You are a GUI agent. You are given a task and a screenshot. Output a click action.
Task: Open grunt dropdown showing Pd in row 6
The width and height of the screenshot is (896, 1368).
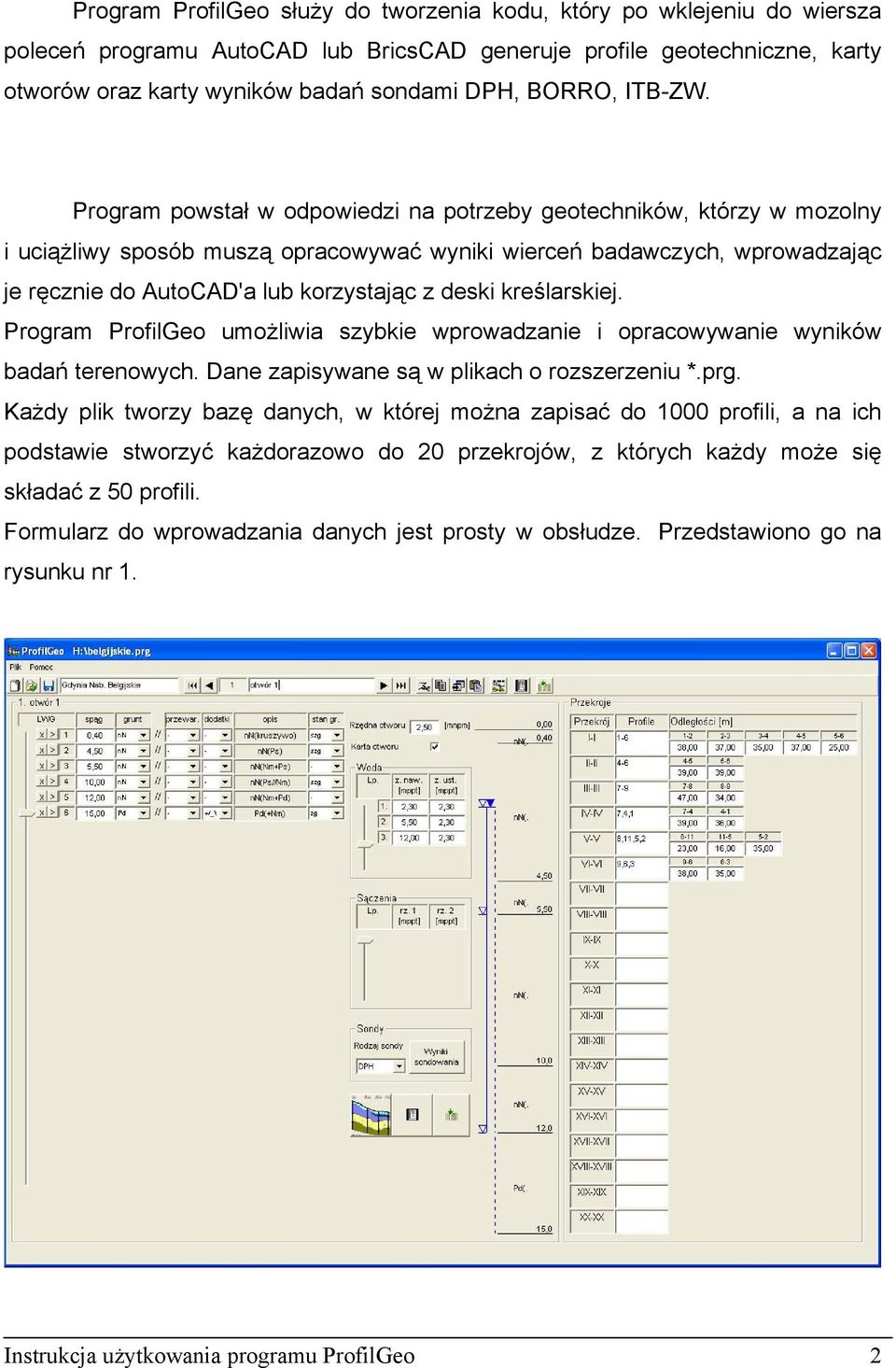[144, 812]
